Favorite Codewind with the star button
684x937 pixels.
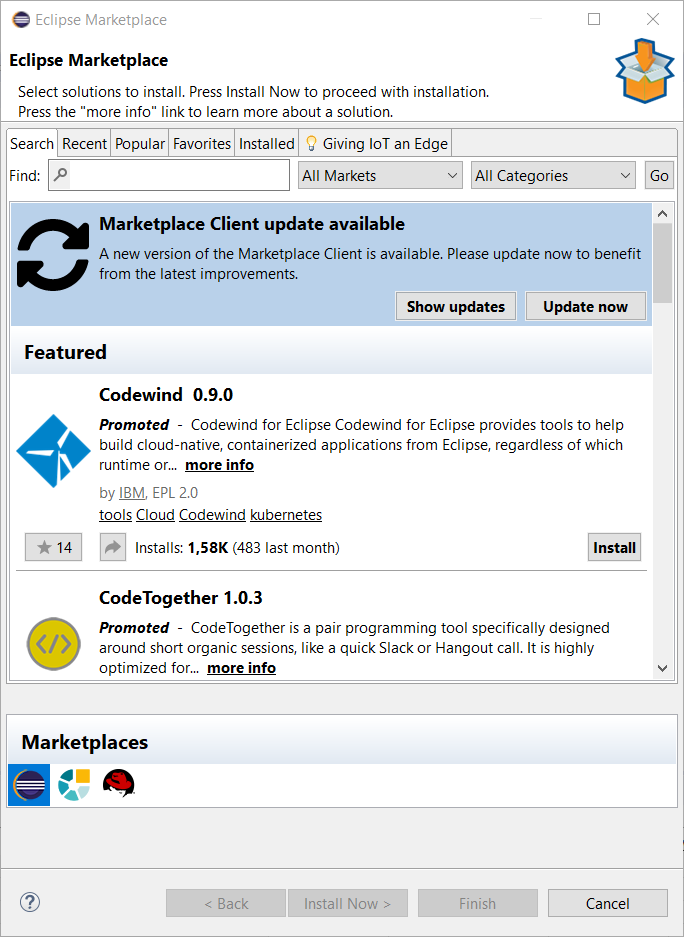click(54, 547)
